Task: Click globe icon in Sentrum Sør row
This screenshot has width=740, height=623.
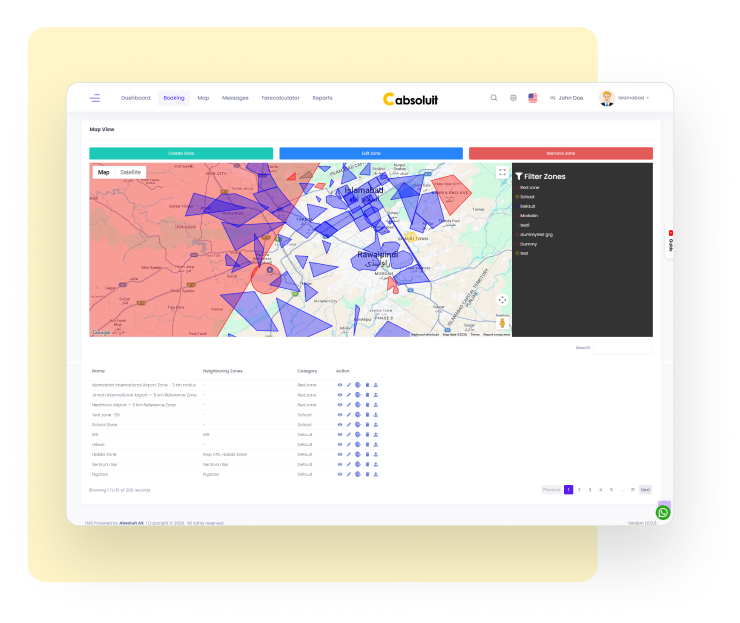Action: 358,464
